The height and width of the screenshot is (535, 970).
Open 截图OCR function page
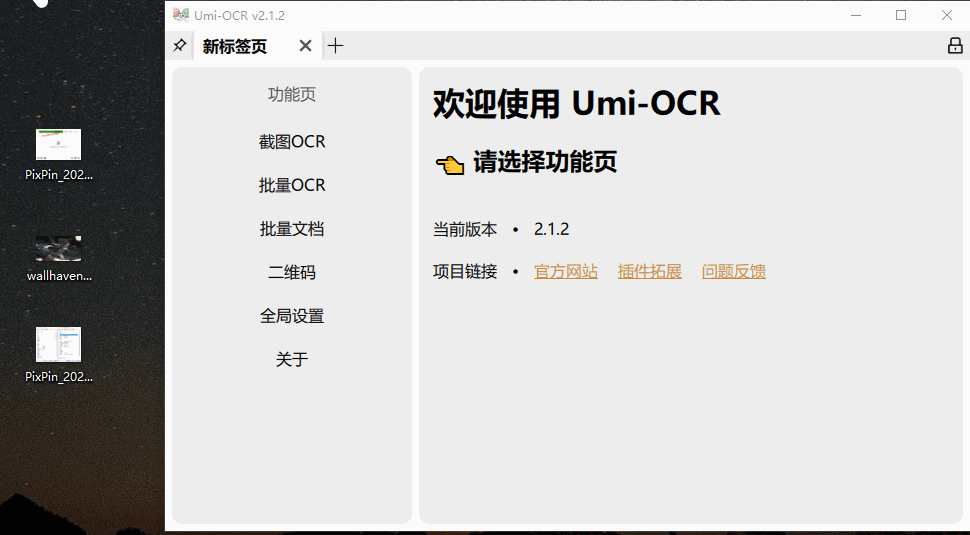coord(292,142)
